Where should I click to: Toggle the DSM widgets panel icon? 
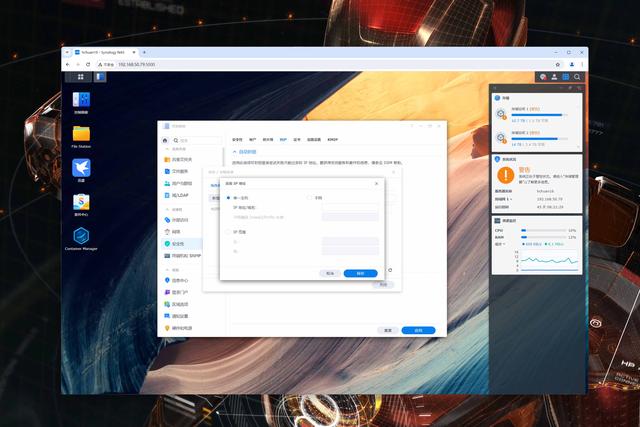pos(566,77)
